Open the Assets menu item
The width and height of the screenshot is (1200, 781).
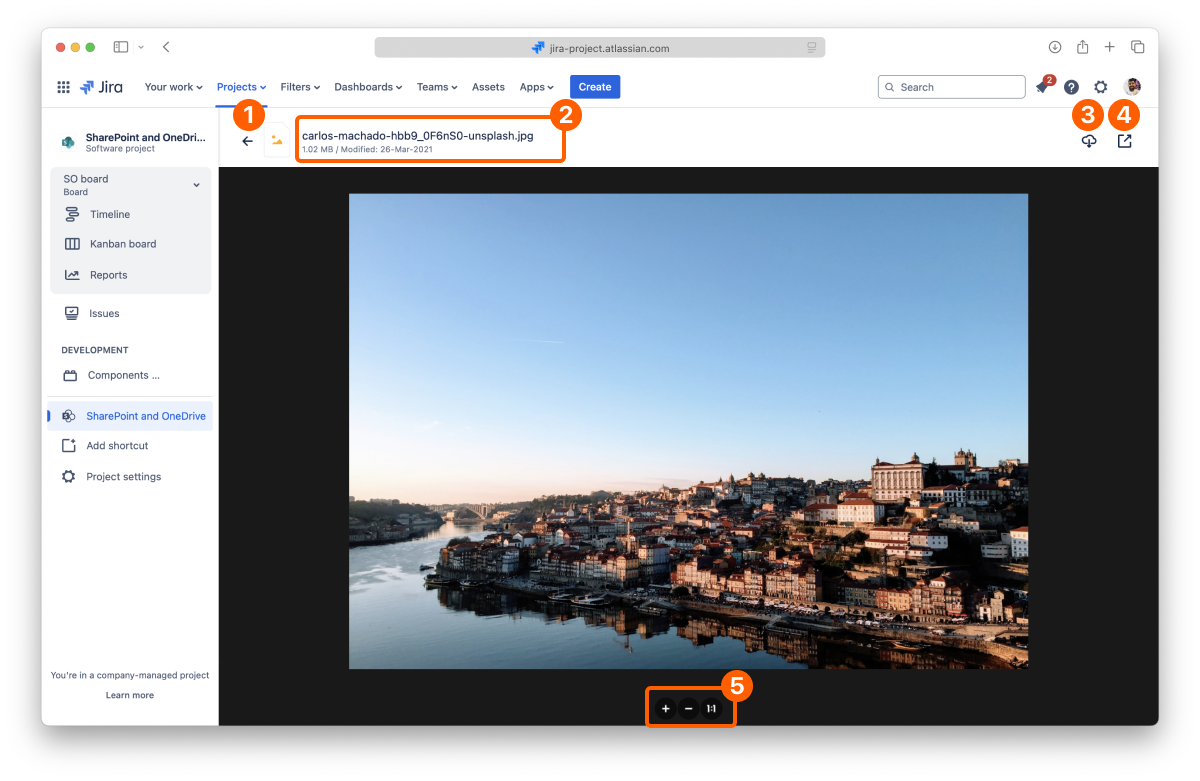[x=488, y=87]
